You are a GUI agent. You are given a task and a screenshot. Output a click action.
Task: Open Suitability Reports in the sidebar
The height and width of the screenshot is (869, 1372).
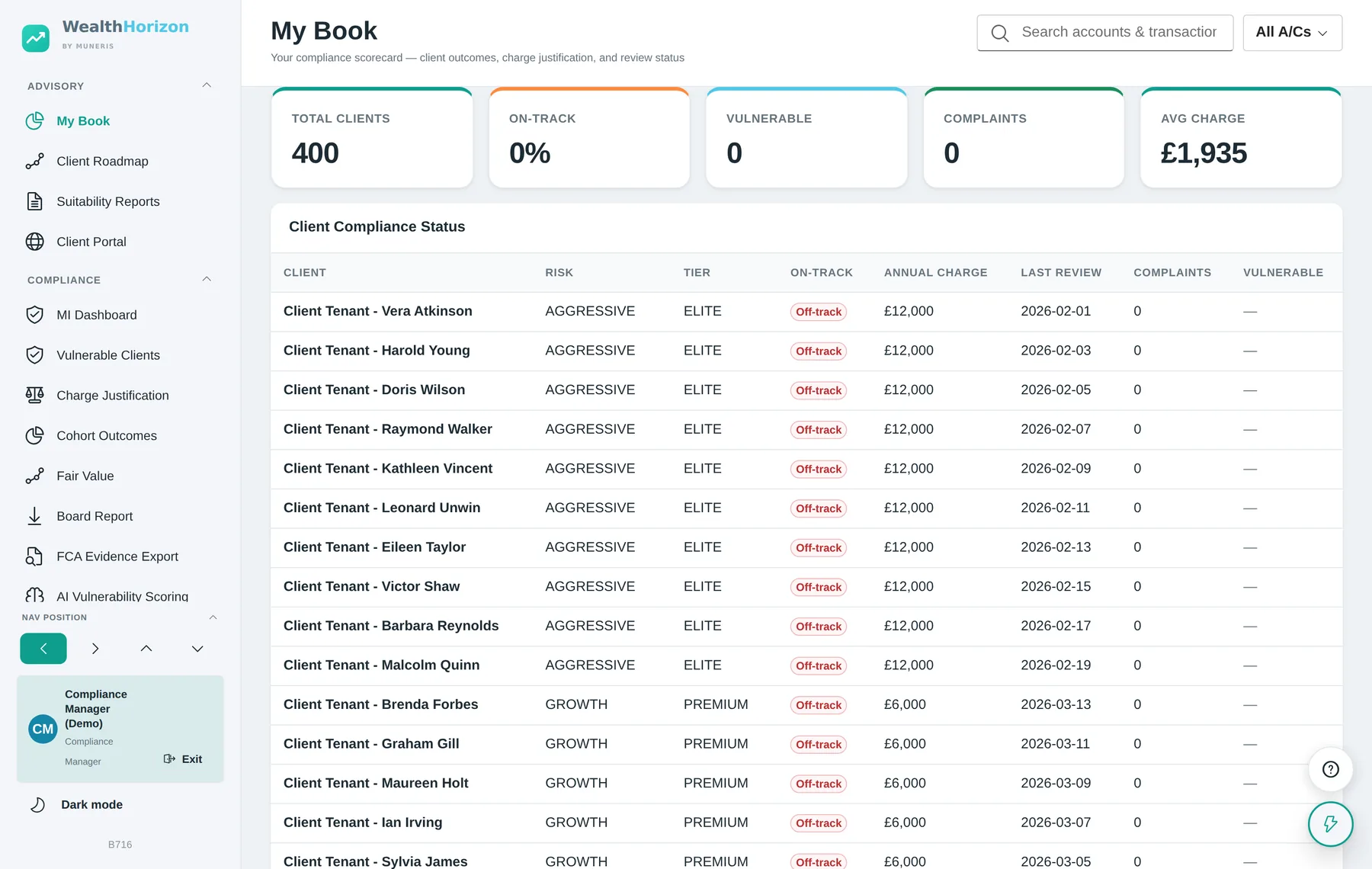click(107, 201)
